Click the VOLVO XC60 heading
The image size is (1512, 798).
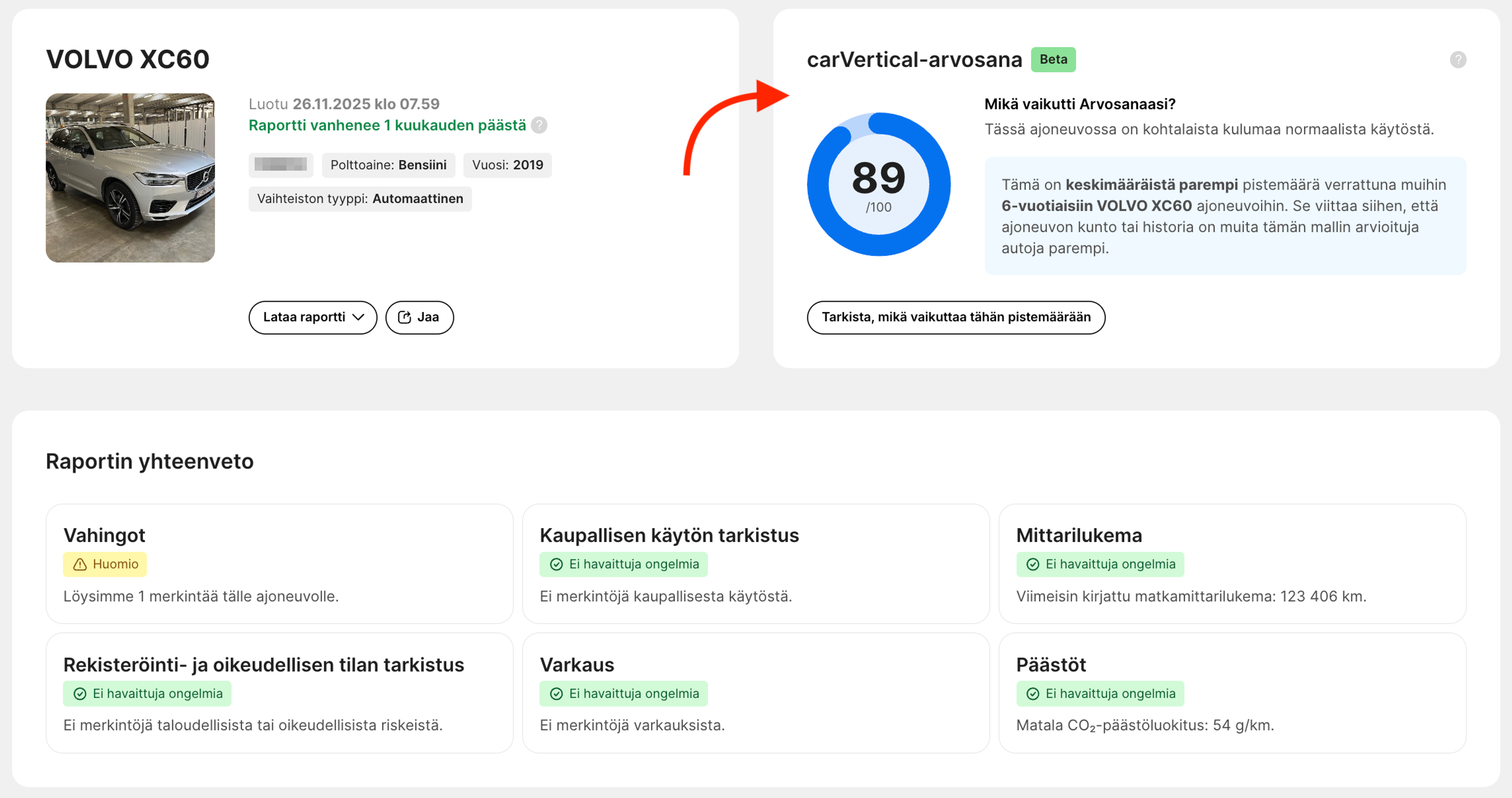[127, 59]
